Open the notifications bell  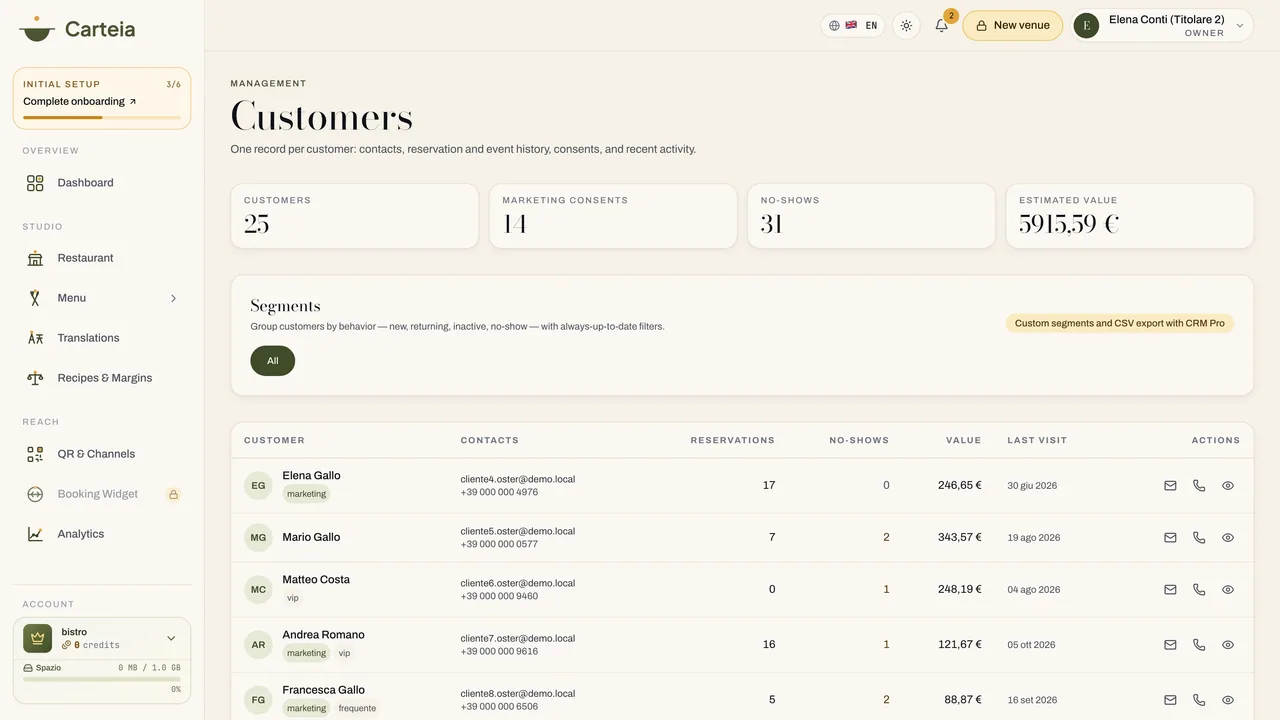941,26
